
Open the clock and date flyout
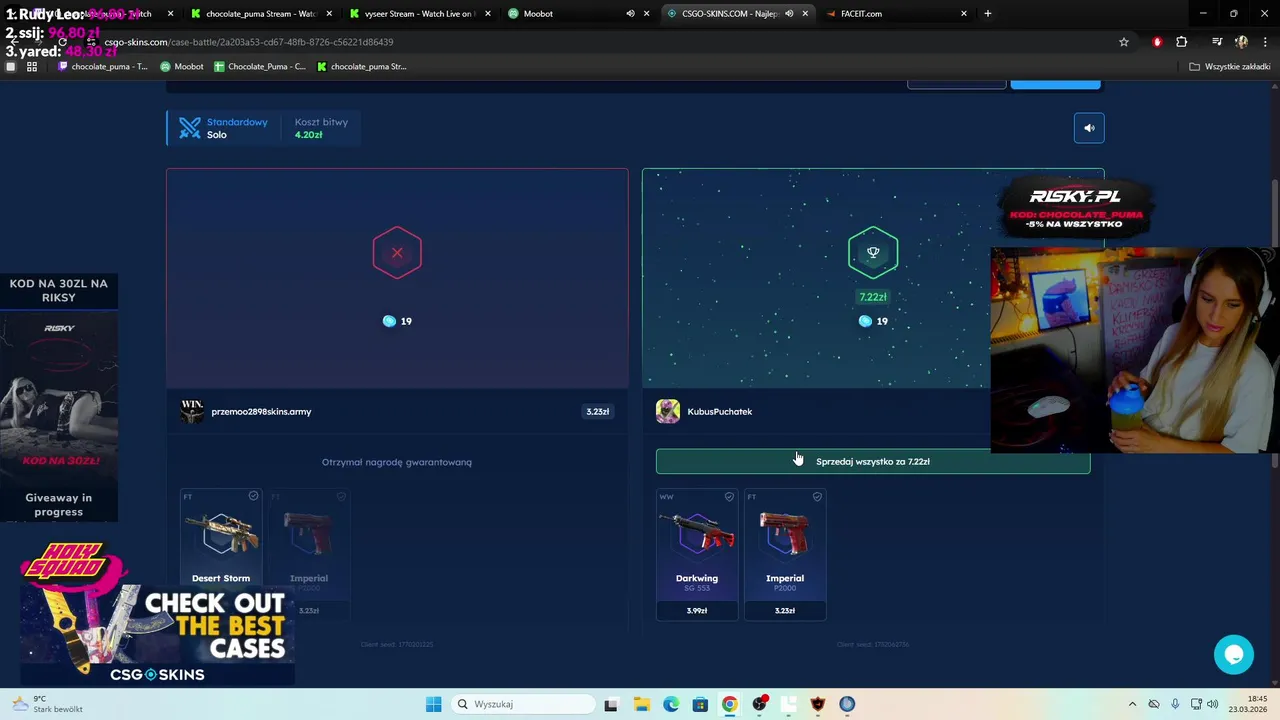point(1249,704)
